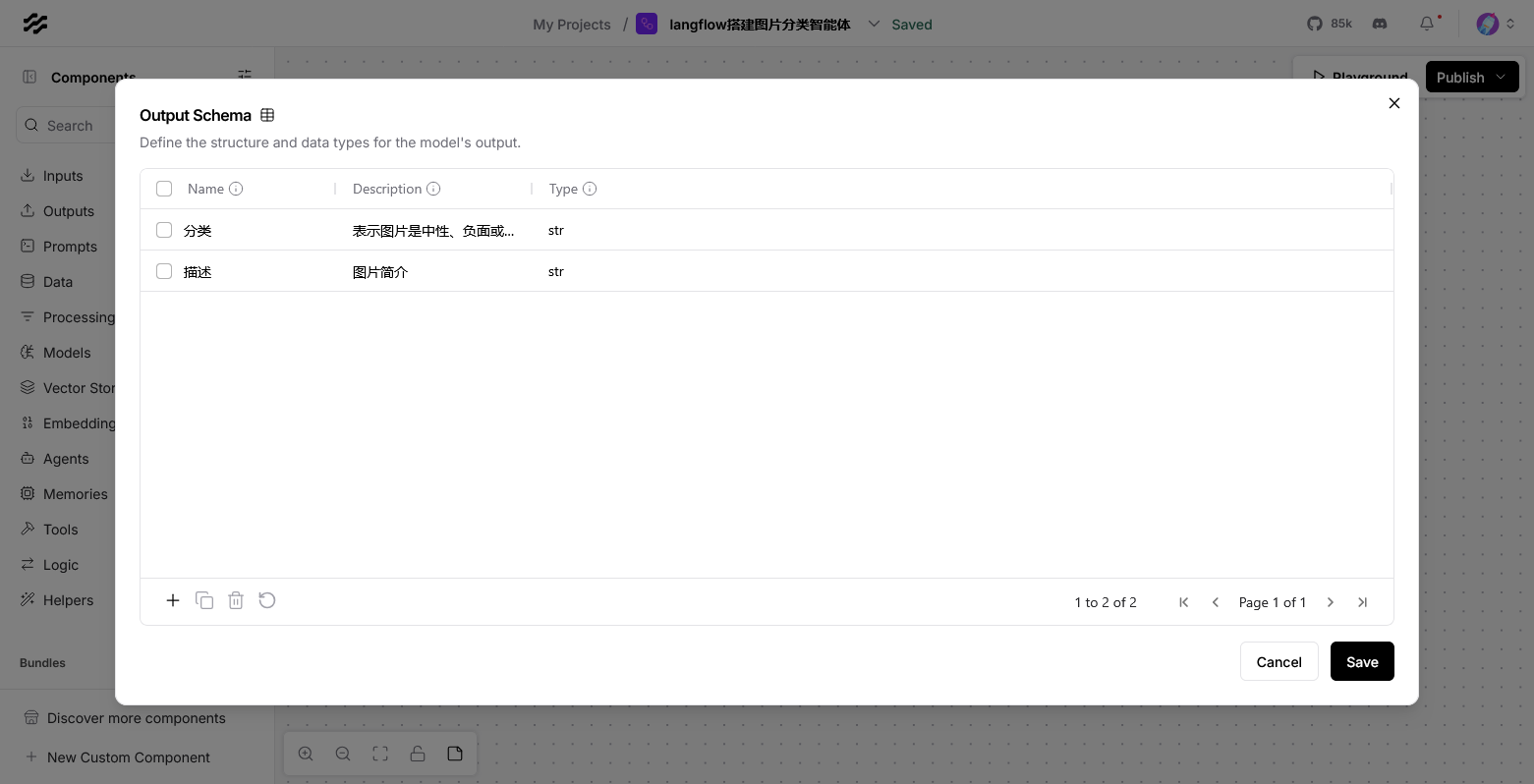Duplicate selected rows with the copy icon
The height and width of the screenshot is (784, 1534).
[204, 600]
